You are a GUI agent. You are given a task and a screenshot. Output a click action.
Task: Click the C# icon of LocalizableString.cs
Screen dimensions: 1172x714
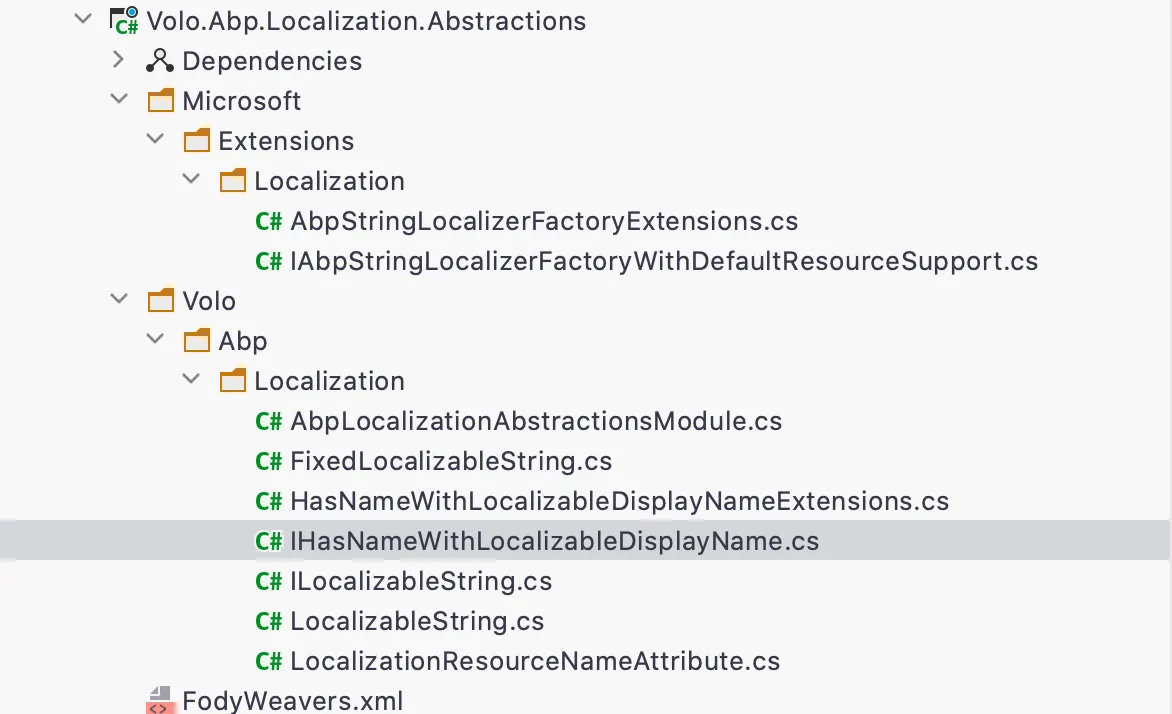[268, 621]
